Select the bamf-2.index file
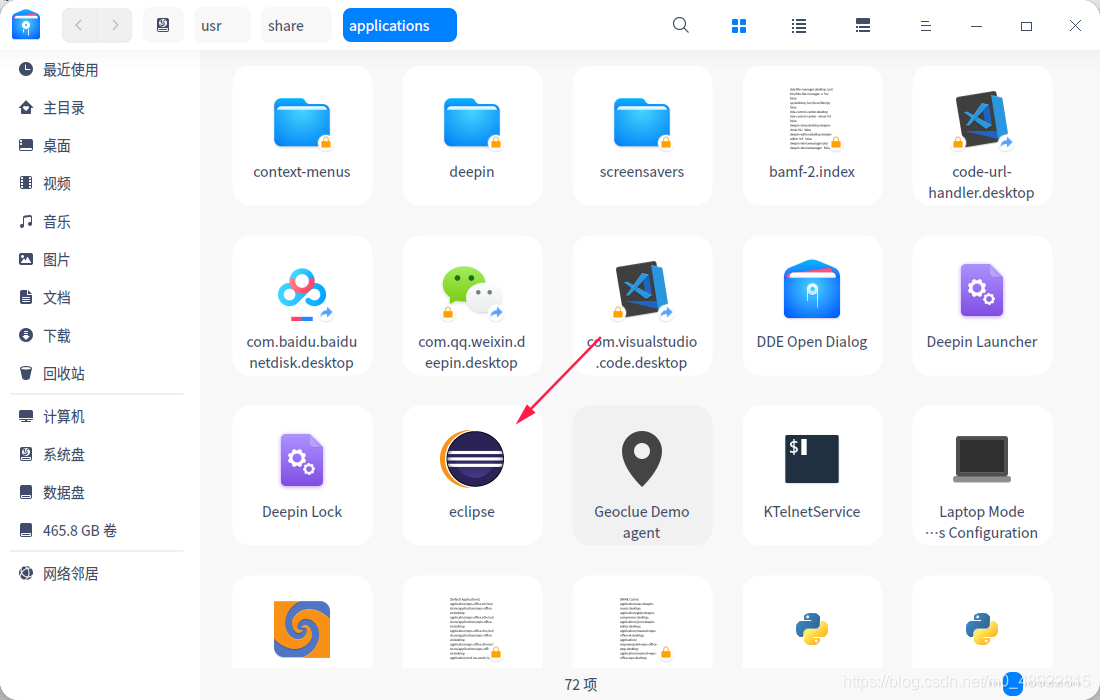1100x700 pixels. (x=812, y=135)
